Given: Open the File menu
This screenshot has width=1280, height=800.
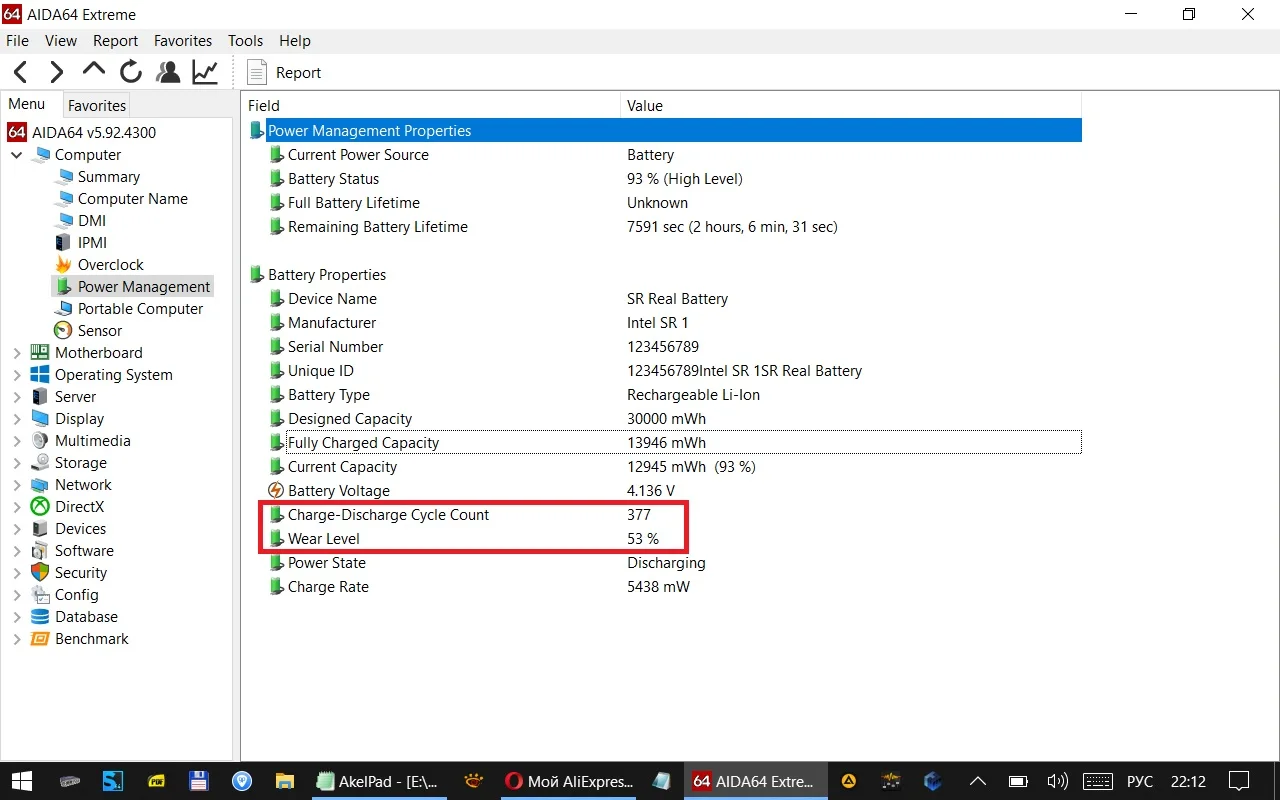Looking at the screenshot, I should tap(17, 41).
